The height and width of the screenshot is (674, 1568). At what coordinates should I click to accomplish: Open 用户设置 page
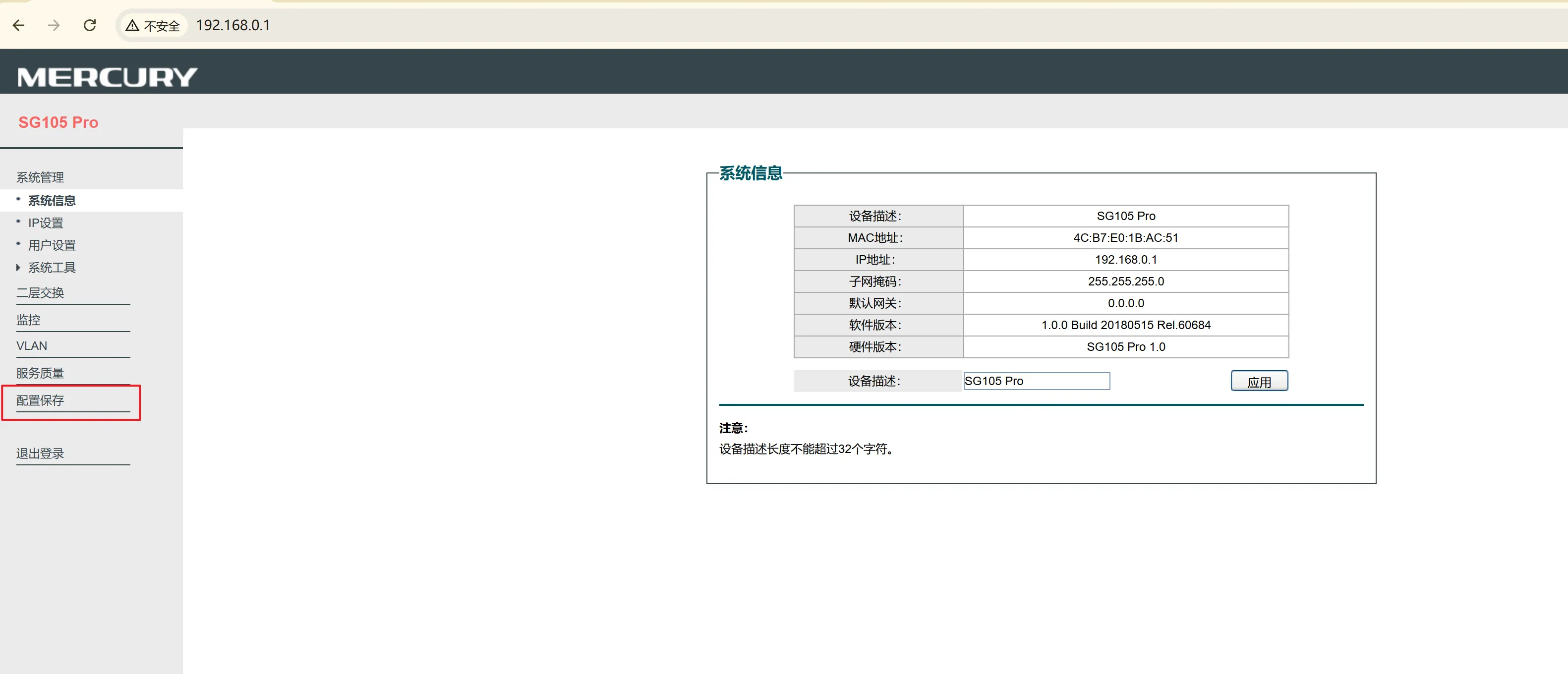coord(52,245)
